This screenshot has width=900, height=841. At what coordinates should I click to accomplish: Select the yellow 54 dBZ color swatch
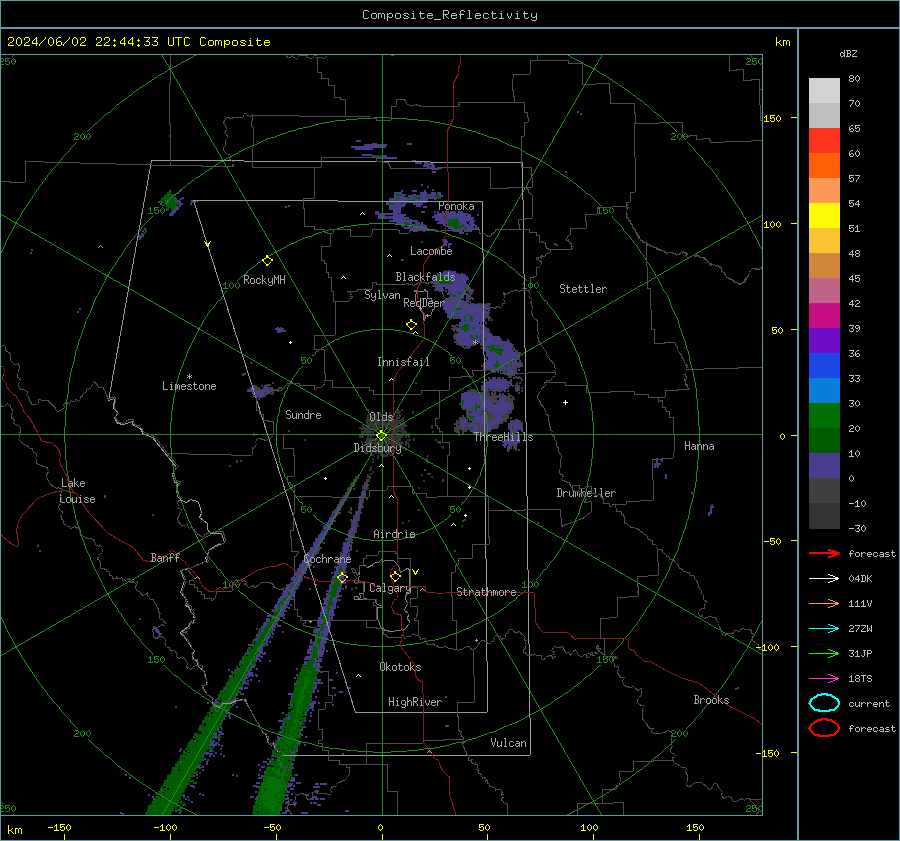824,215
